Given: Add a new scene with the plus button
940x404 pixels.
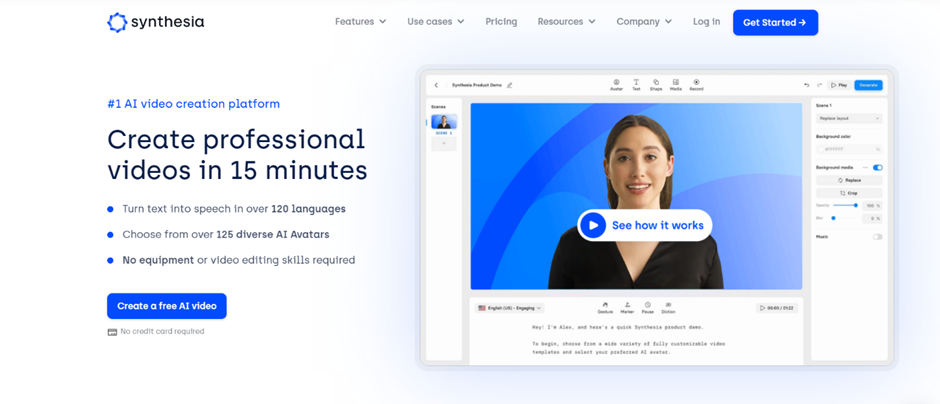Looking at the screenshot, I should pos(444,144).
